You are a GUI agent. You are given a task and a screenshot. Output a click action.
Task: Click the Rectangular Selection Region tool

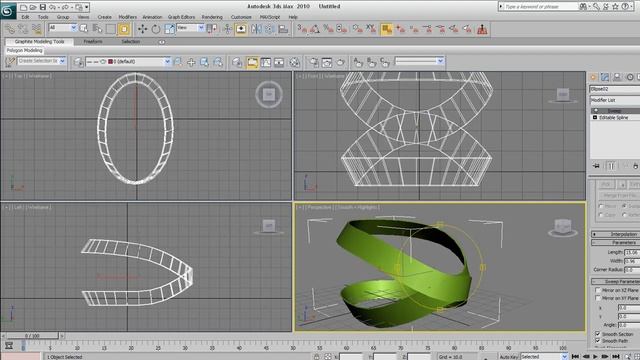[x=111, y=29]
